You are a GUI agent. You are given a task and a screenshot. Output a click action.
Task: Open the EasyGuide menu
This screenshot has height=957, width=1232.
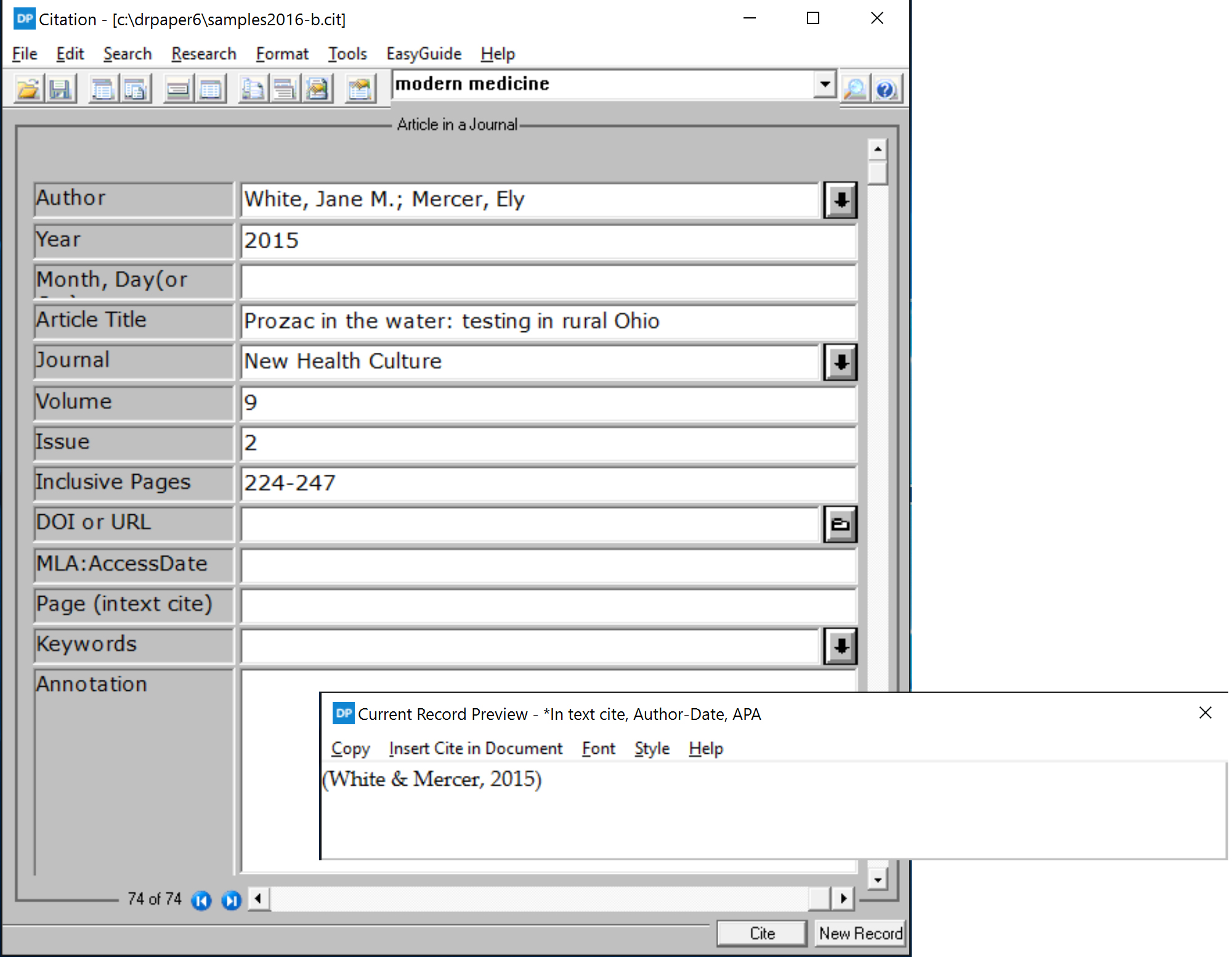click(424, 54)
